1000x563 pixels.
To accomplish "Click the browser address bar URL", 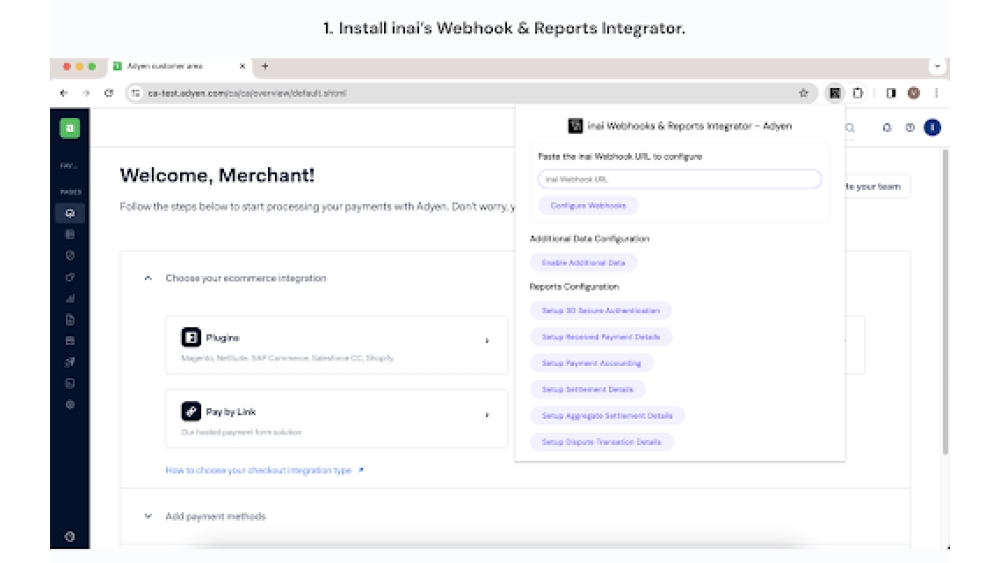I will pyautogui.click(x=247, y=93).
